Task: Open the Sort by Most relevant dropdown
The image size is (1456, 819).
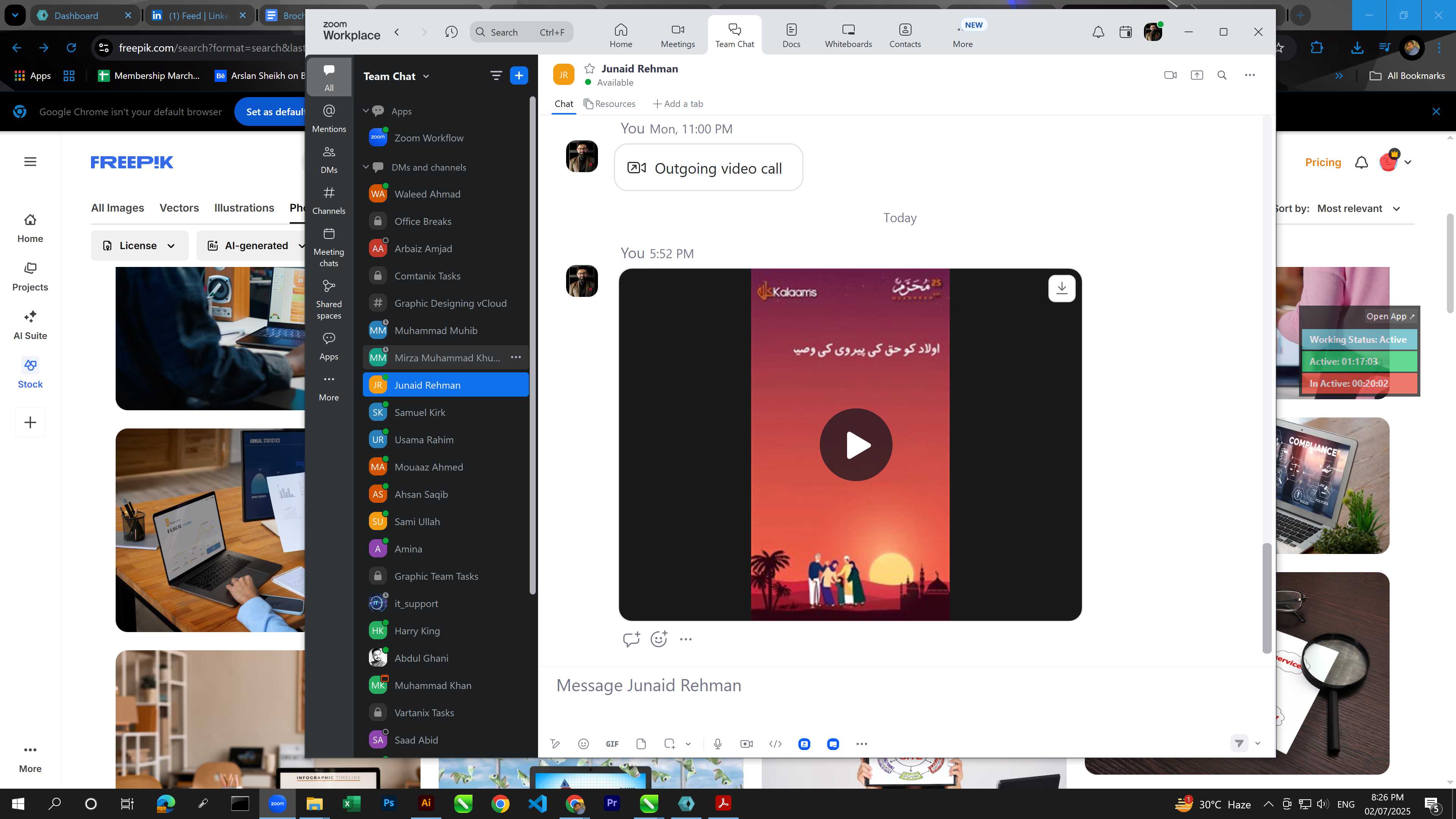Action: click(x=1359, y=209)
